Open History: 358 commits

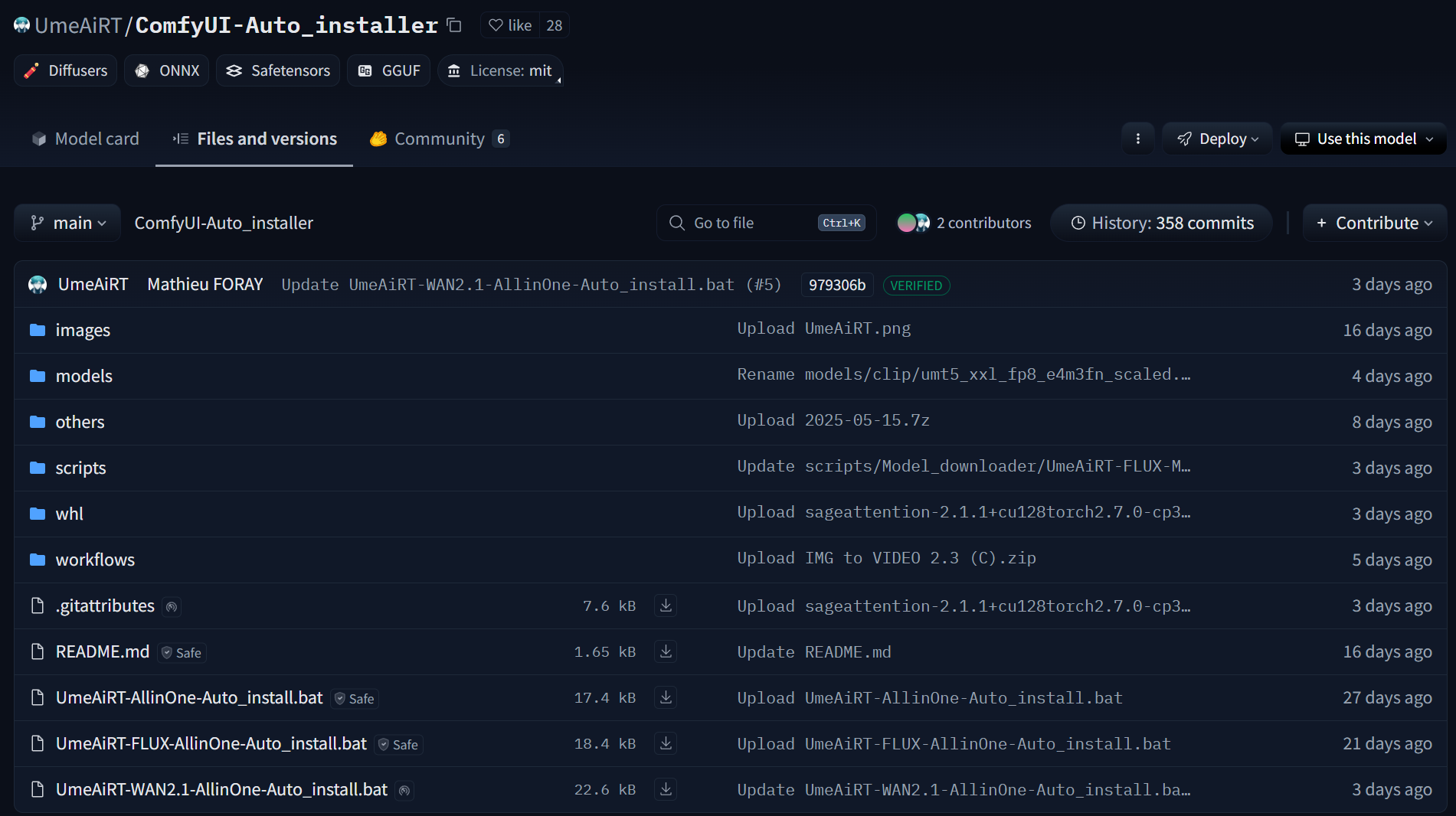point(1162,223)
